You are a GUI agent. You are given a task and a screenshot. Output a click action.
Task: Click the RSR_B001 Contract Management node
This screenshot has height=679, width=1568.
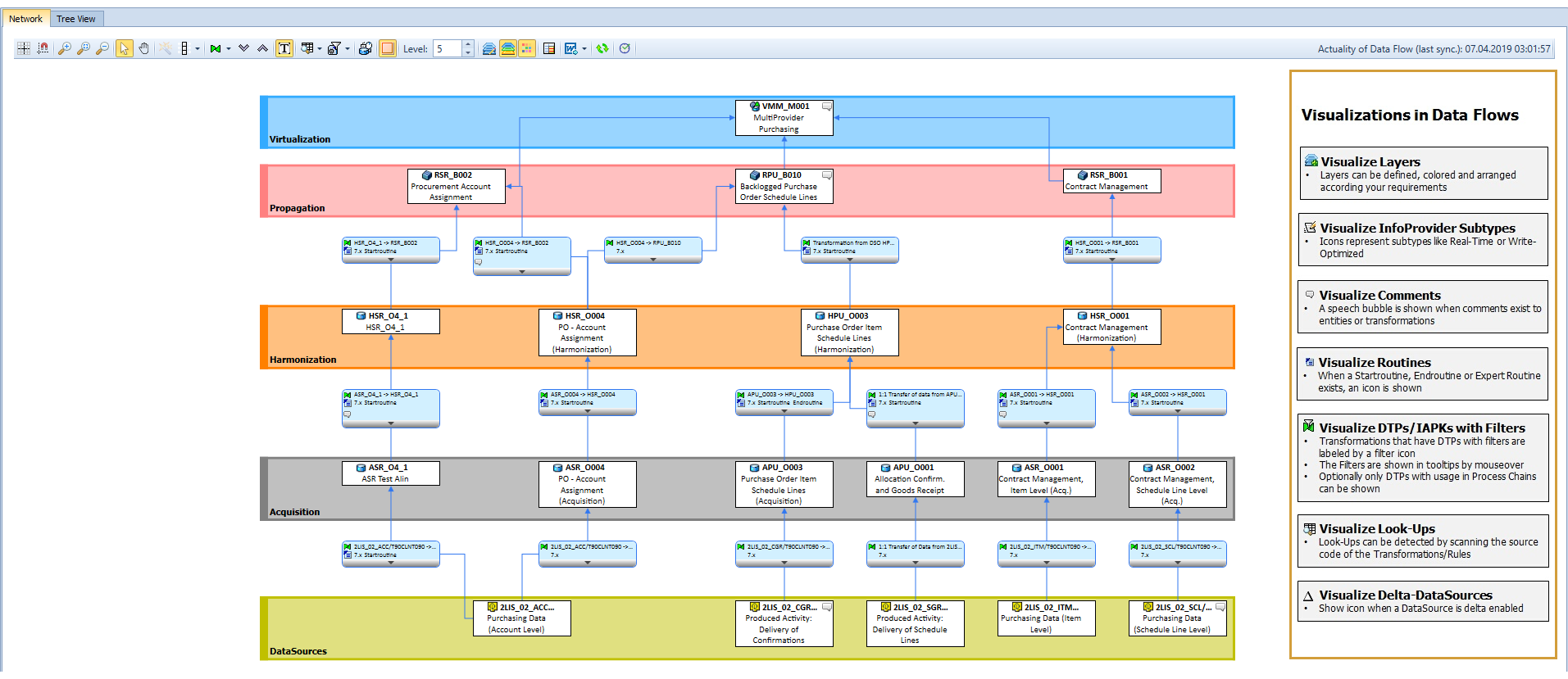[x=1111, y=181]
